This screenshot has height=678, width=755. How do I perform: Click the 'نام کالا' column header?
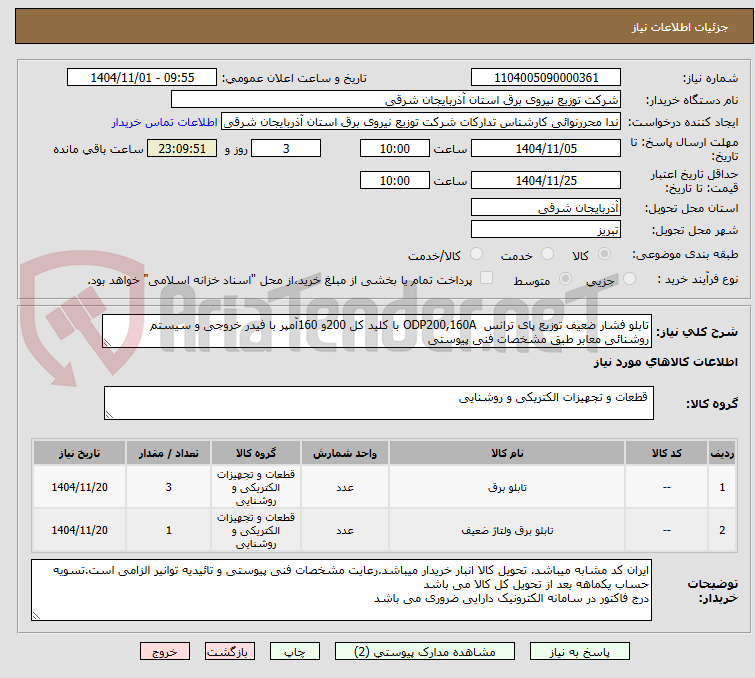(507, 453)
